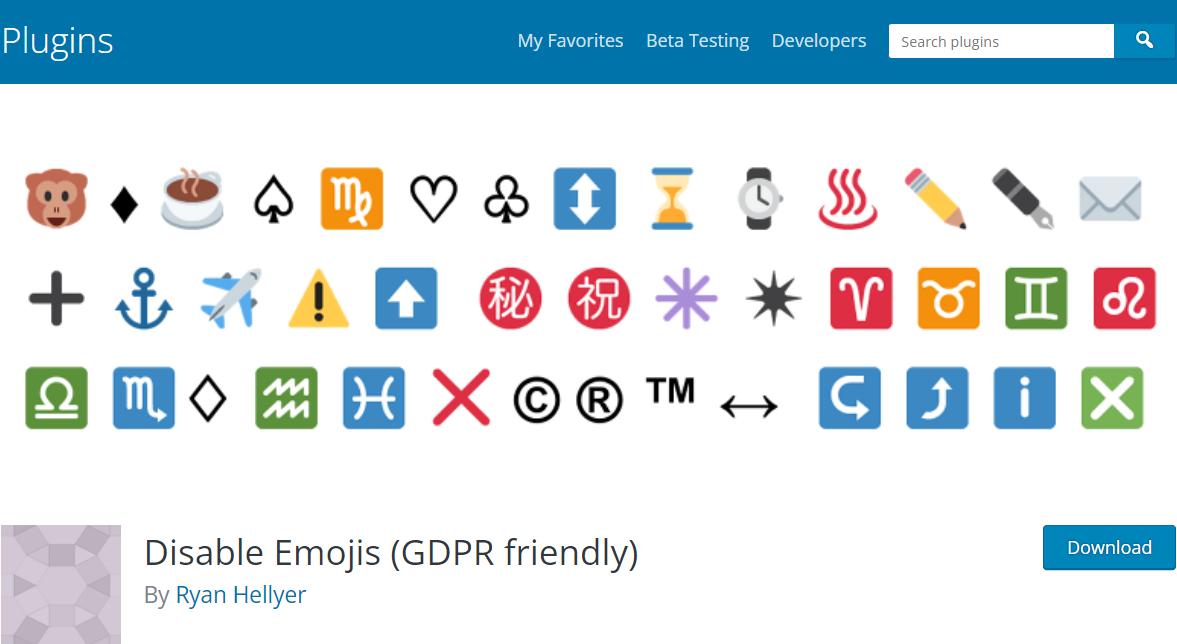Open author Ryan Hellyer's profile link
This screenshot has width=1177, height=644.
[241, 595]
